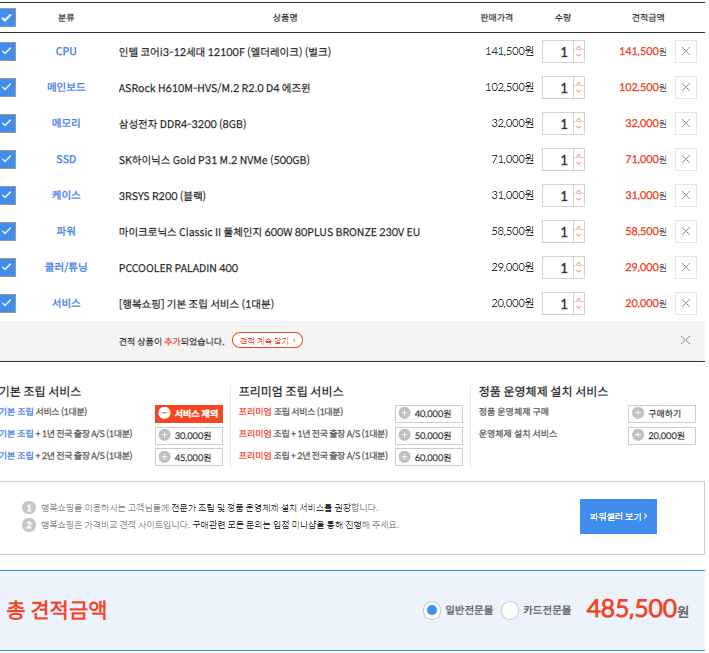Dismiss the 견적 상품이 추가 notification
This screenshot has height=653, width=709.
pyautogui.click(x=685, y=340)
